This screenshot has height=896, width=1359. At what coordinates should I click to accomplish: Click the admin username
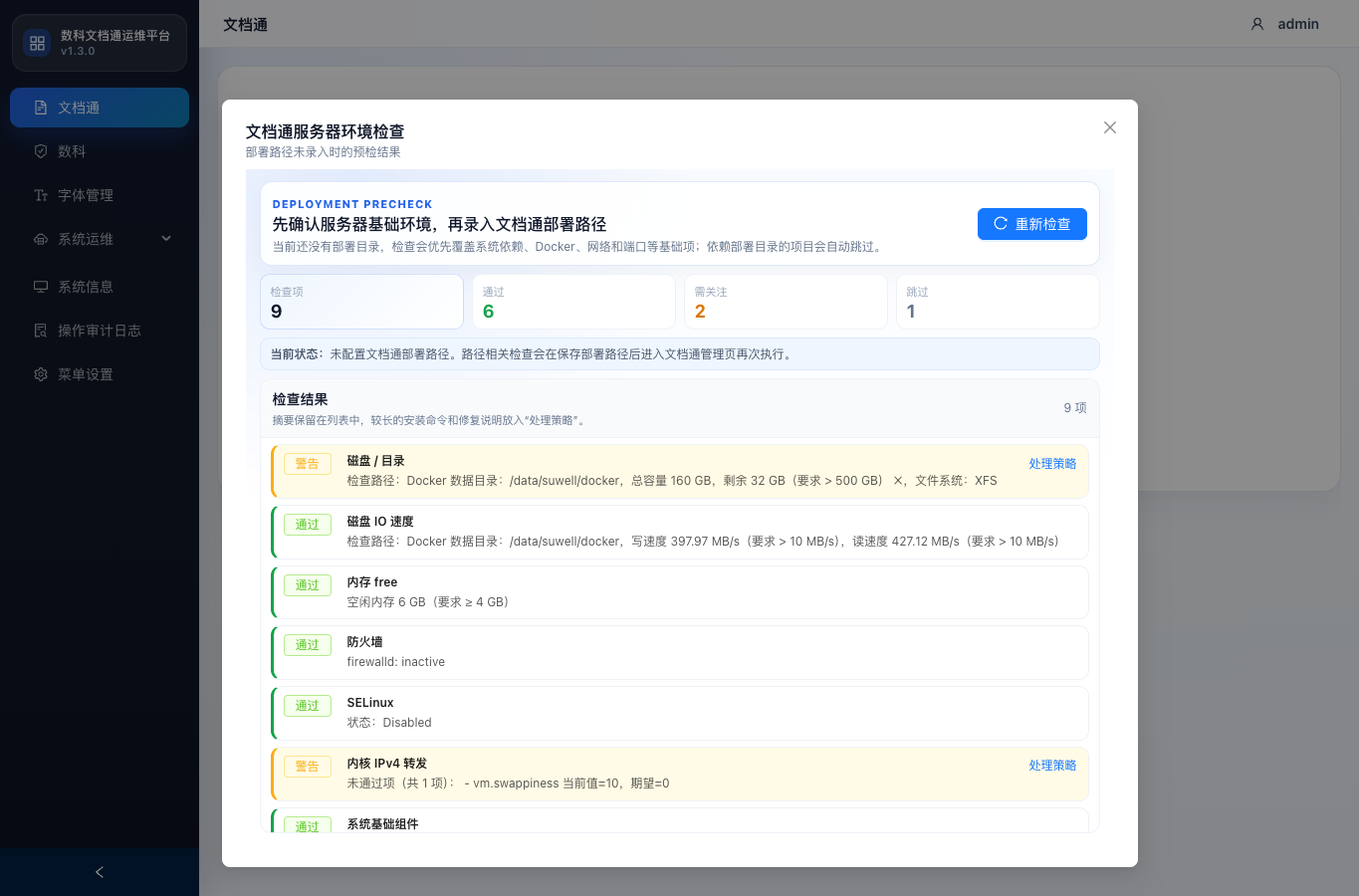click(1298, 24)
